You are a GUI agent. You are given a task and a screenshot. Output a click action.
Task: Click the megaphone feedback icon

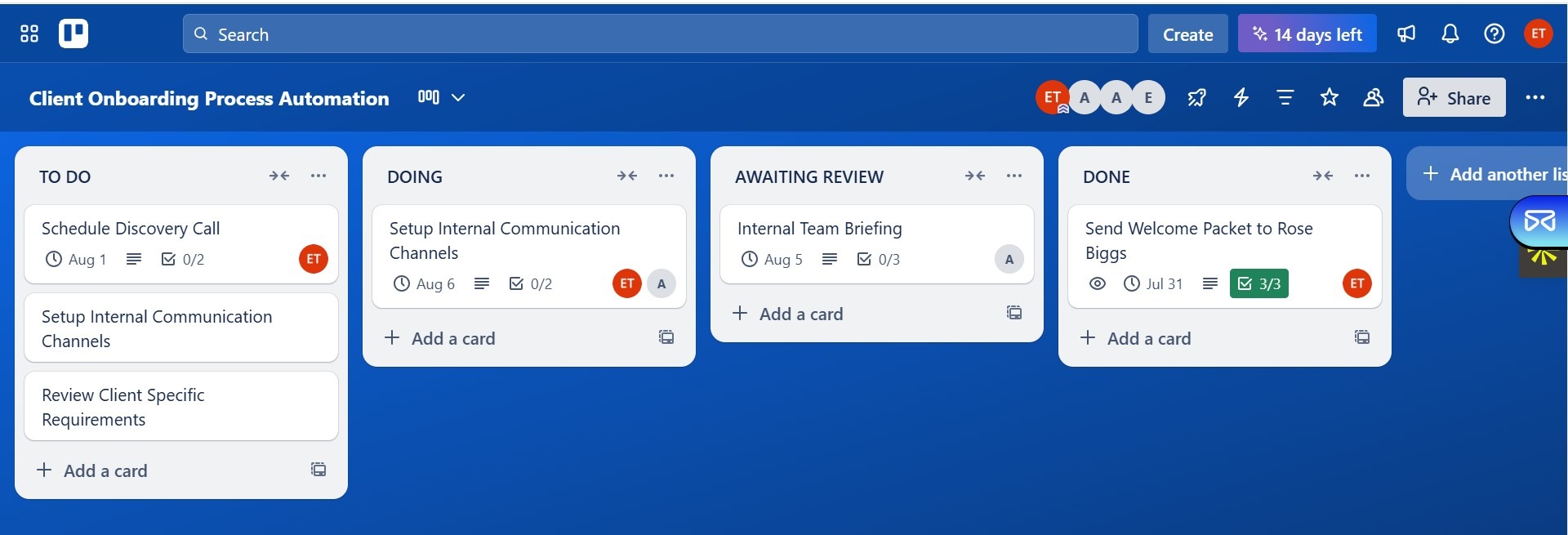tap(1405, 33)
